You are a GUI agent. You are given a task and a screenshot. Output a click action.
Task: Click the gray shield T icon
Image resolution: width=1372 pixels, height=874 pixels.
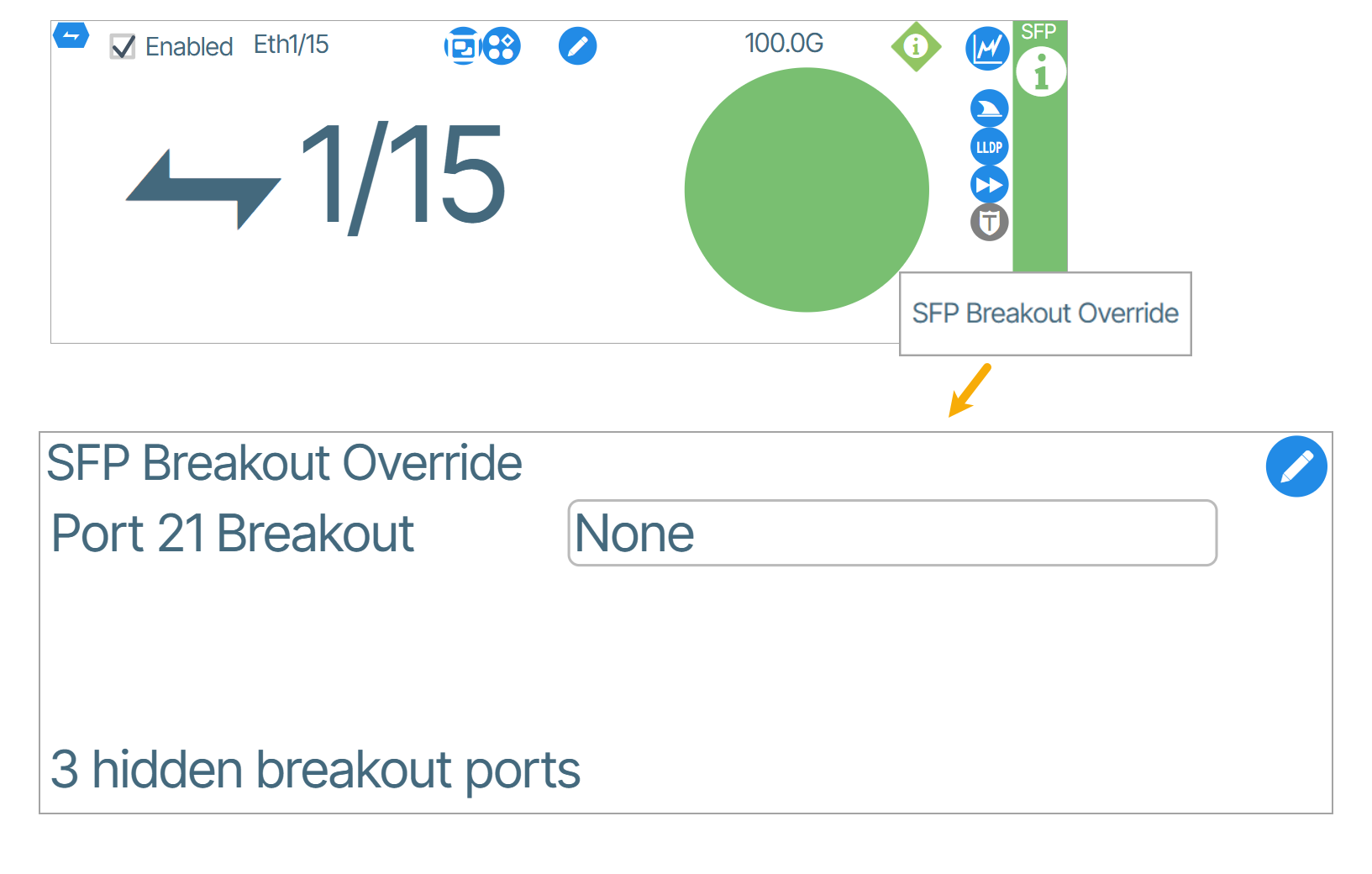(989, 223)
